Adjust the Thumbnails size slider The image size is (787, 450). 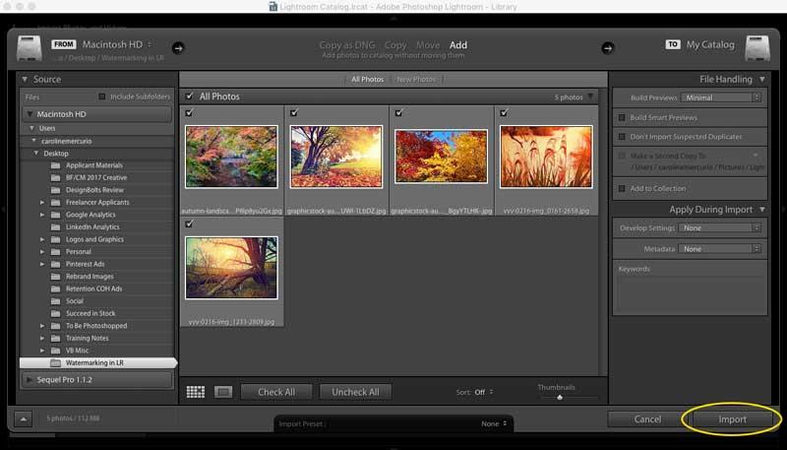click(559, 397)
